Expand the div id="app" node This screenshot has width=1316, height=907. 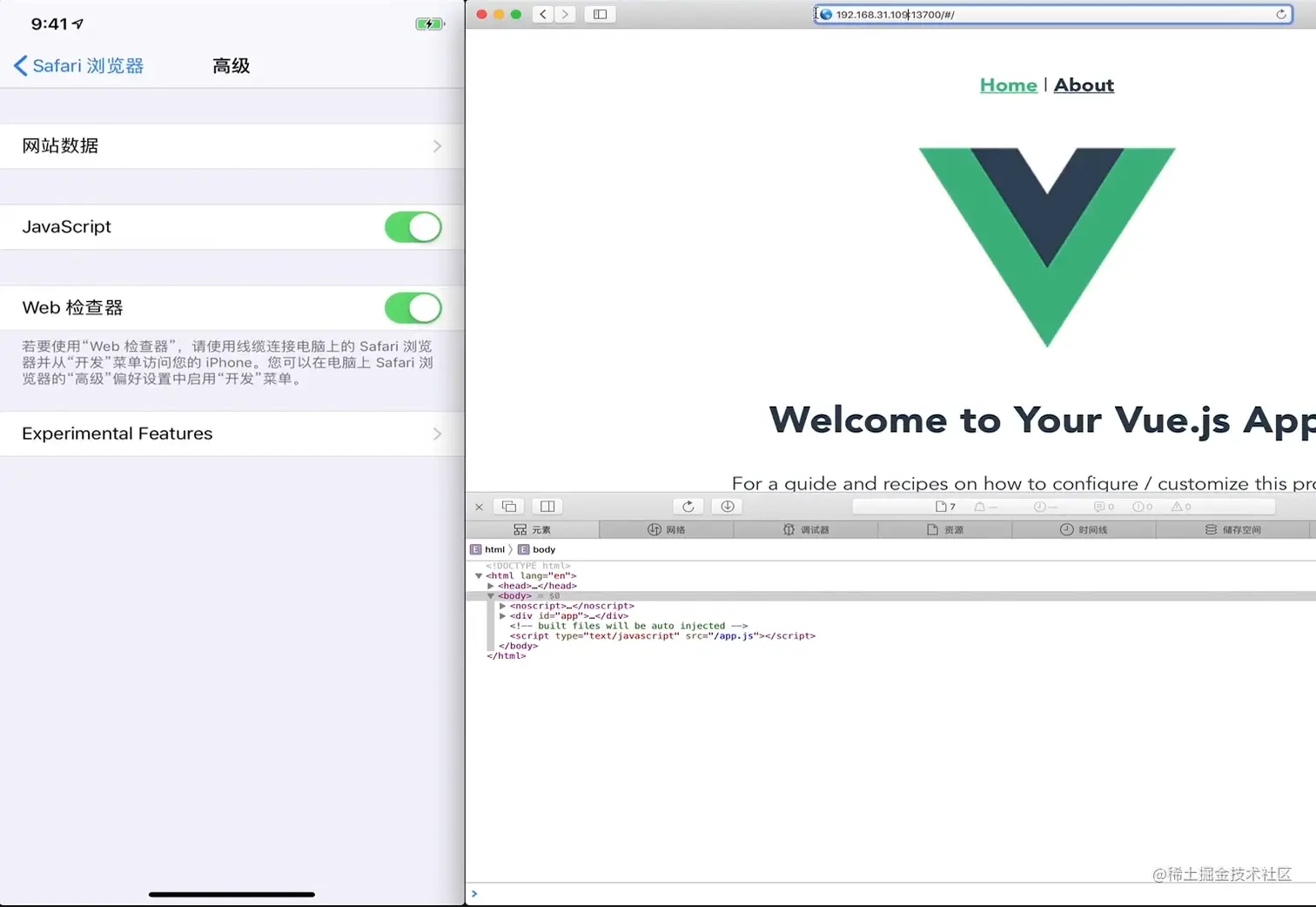[503, 616]
